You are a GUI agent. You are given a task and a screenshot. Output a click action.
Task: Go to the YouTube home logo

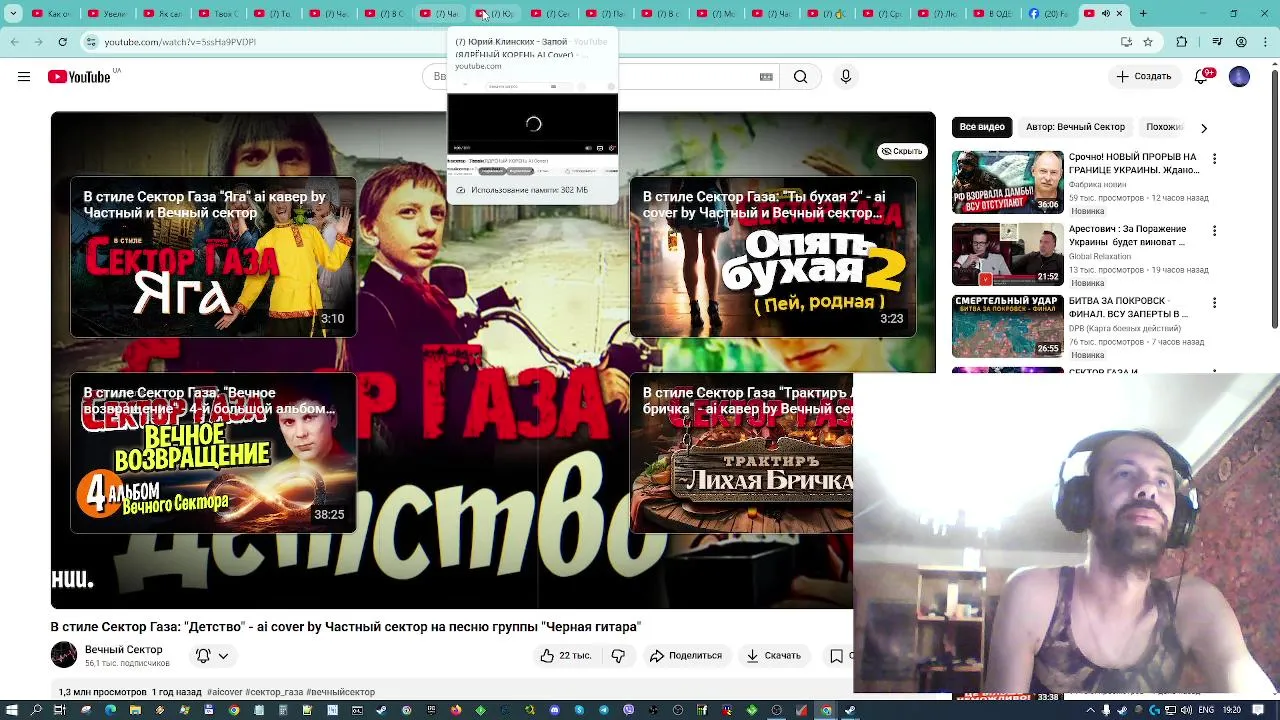[79, 77]
